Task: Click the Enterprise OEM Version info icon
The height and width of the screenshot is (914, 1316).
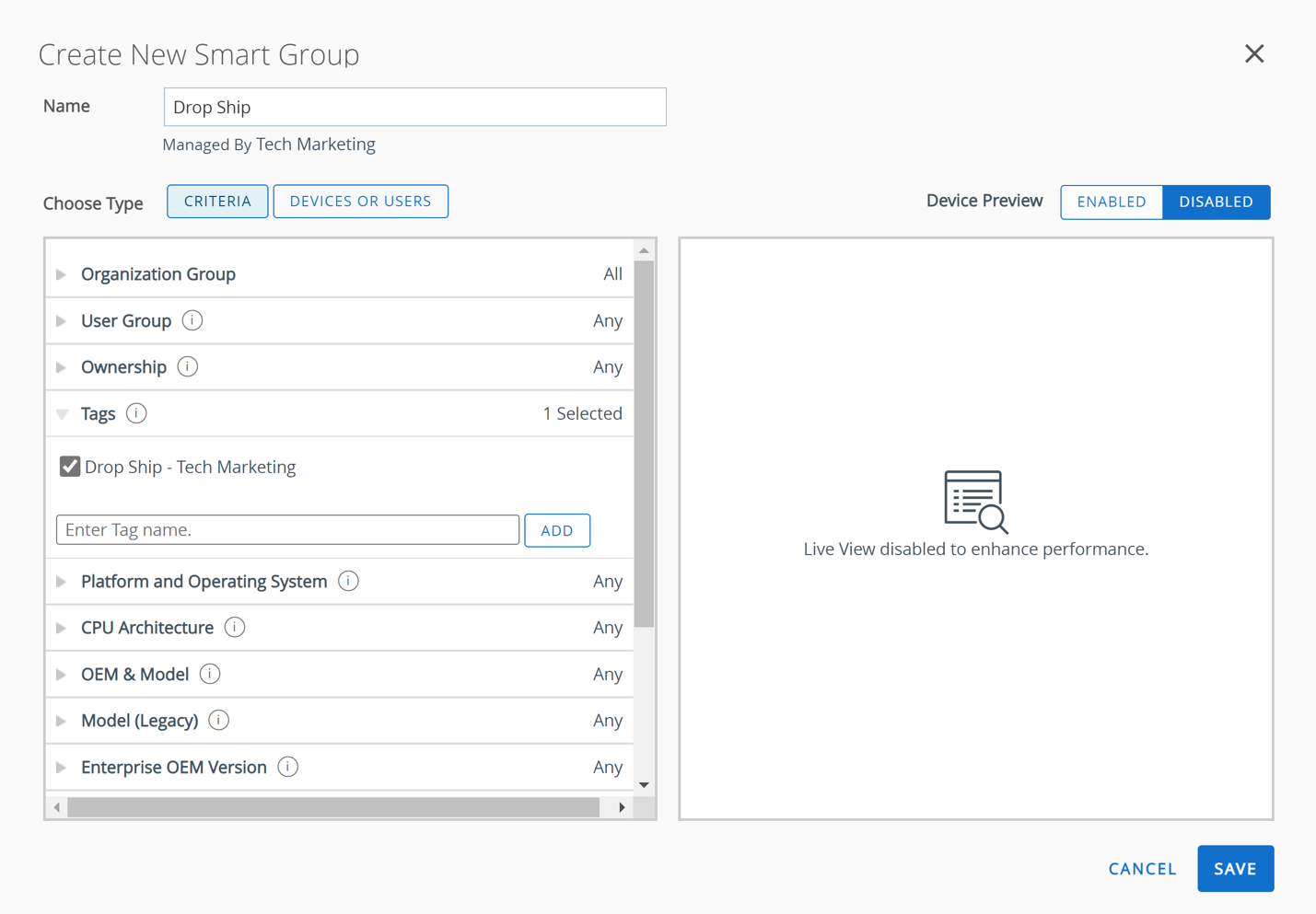Action: [x=287, y=767]
